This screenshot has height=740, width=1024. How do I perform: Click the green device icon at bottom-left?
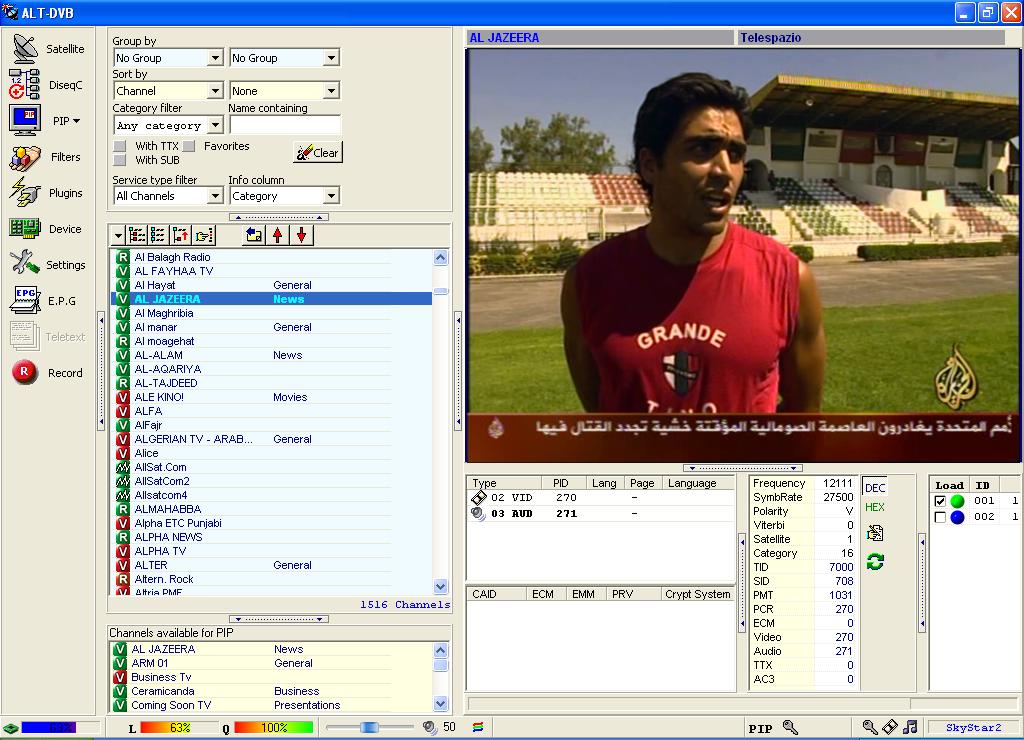tap(10, 728)
